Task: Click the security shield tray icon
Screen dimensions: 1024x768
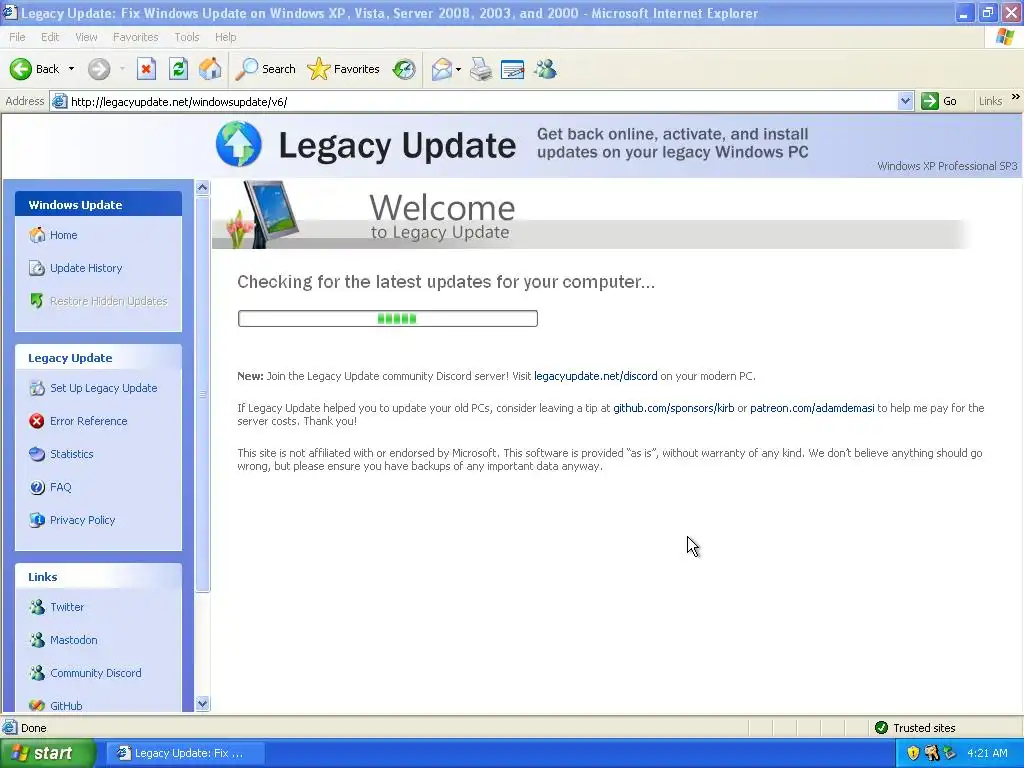Action: coord(913,753)
